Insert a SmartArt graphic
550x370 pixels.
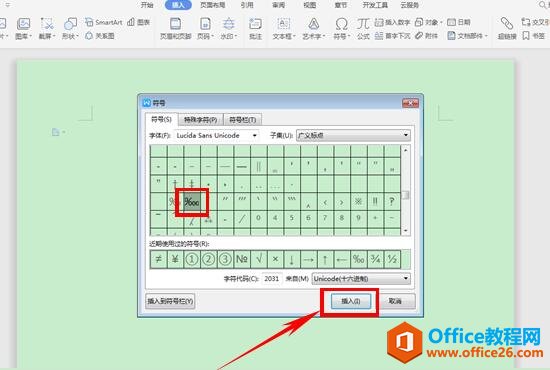103,22
